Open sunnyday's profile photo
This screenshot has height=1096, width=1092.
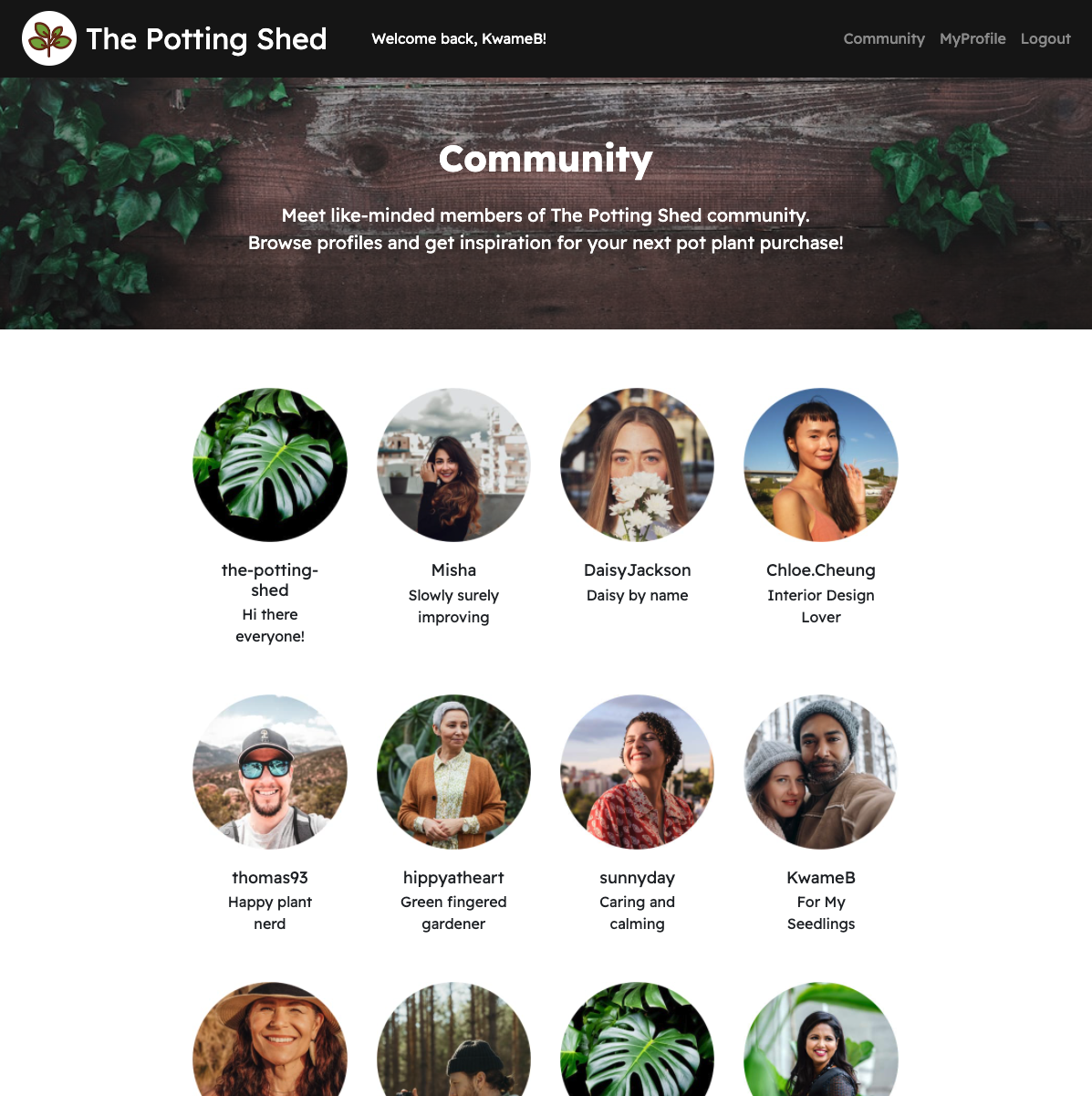tap(638, 772)
